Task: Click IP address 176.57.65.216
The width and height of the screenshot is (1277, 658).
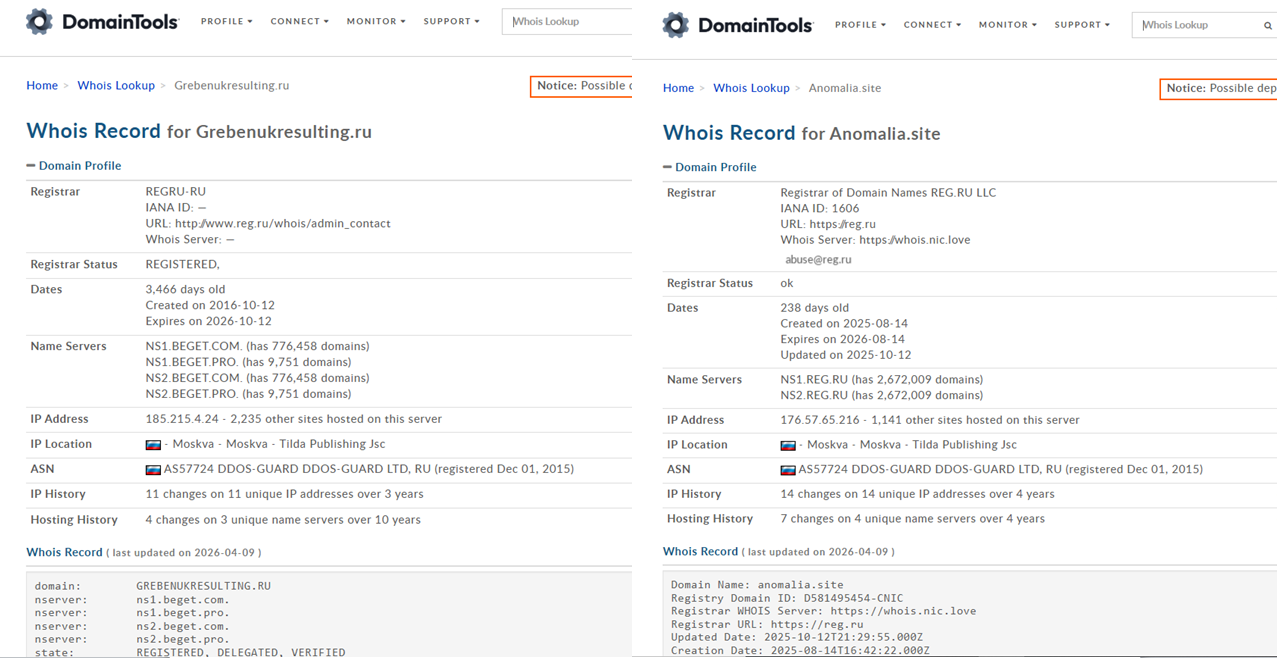Action: point(824,420)
